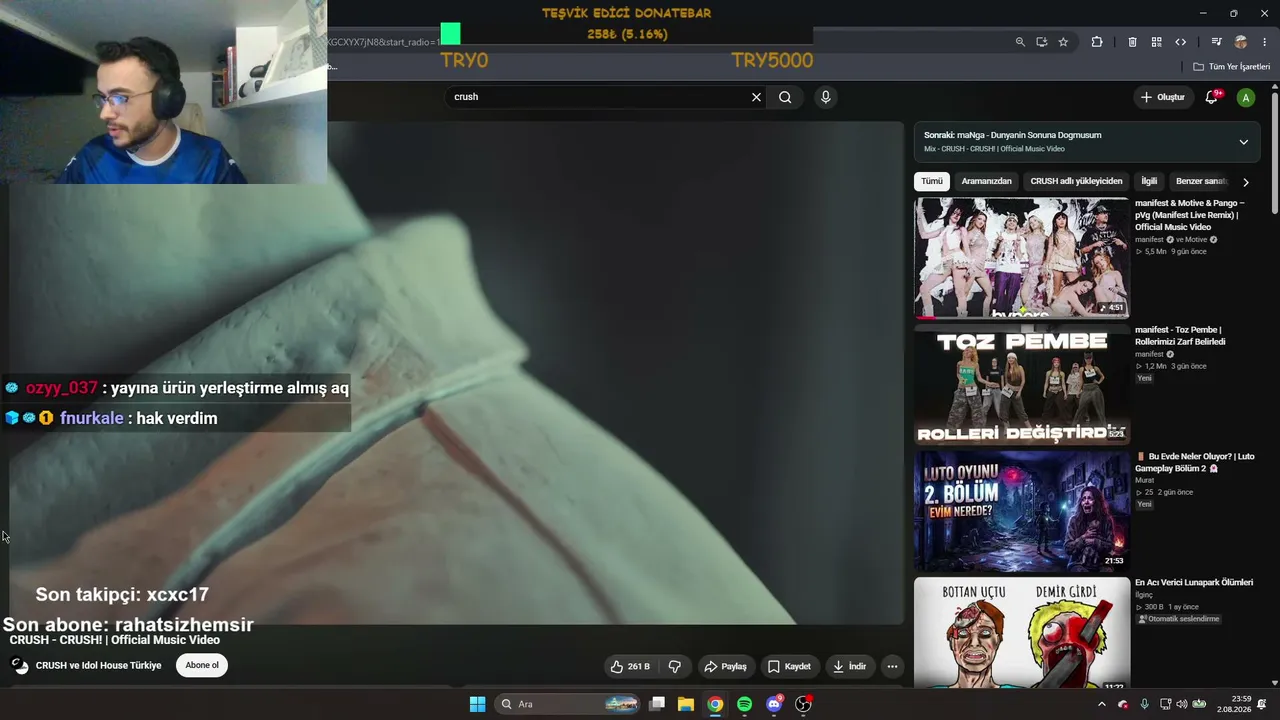
Task: Click the system tray volume icon
Action: pyautogui.click(x=1182, y=704)
